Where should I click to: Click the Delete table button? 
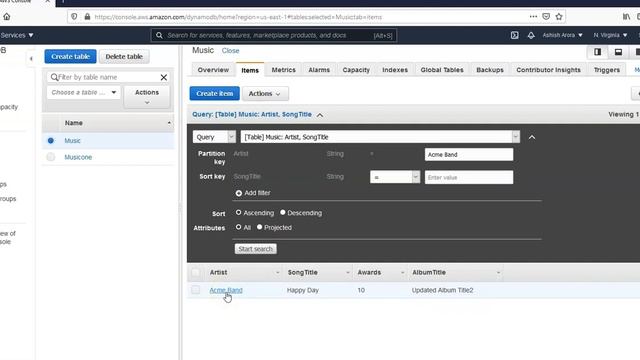(124, 56)
